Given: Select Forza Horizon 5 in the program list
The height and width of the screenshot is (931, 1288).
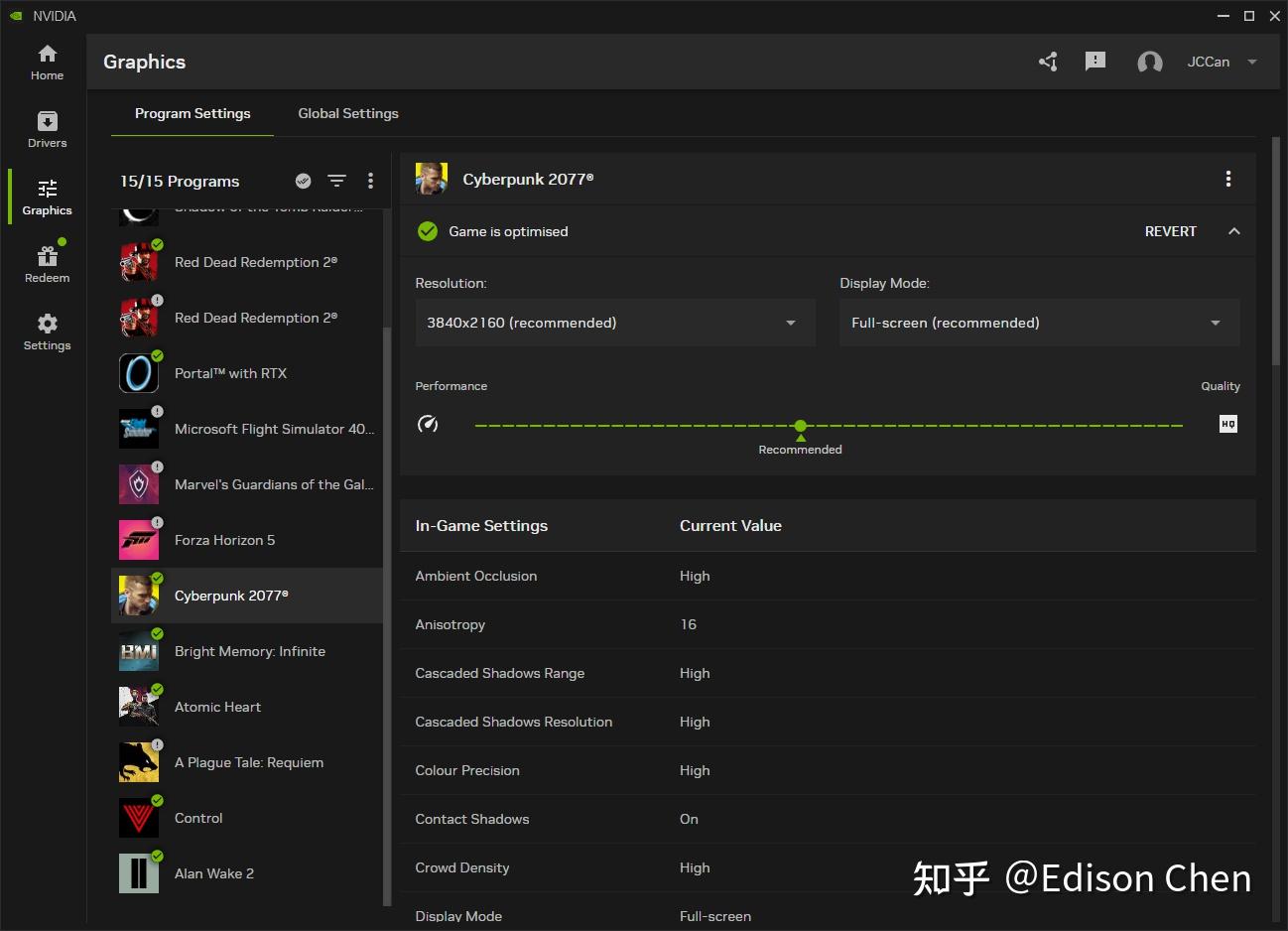Looking at the screenshot, I should coord(224,540).
